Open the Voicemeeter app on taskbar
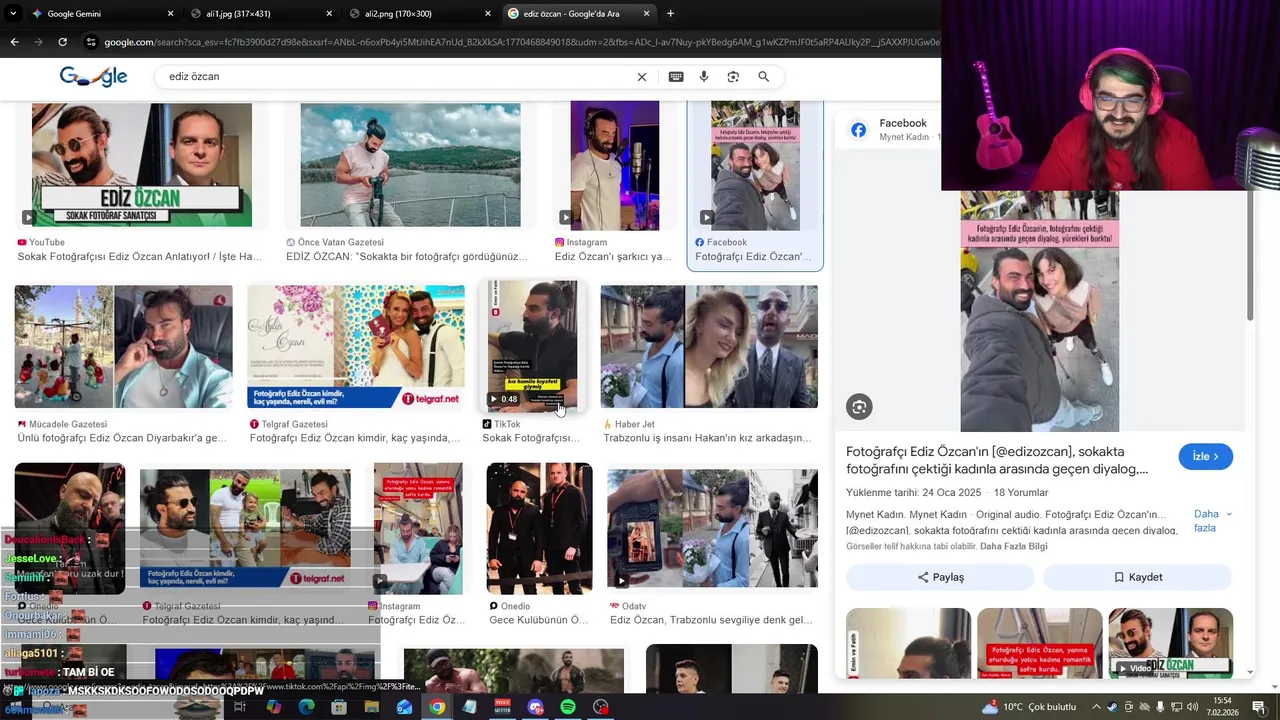 pyautogui.click(x=502, y=707)
